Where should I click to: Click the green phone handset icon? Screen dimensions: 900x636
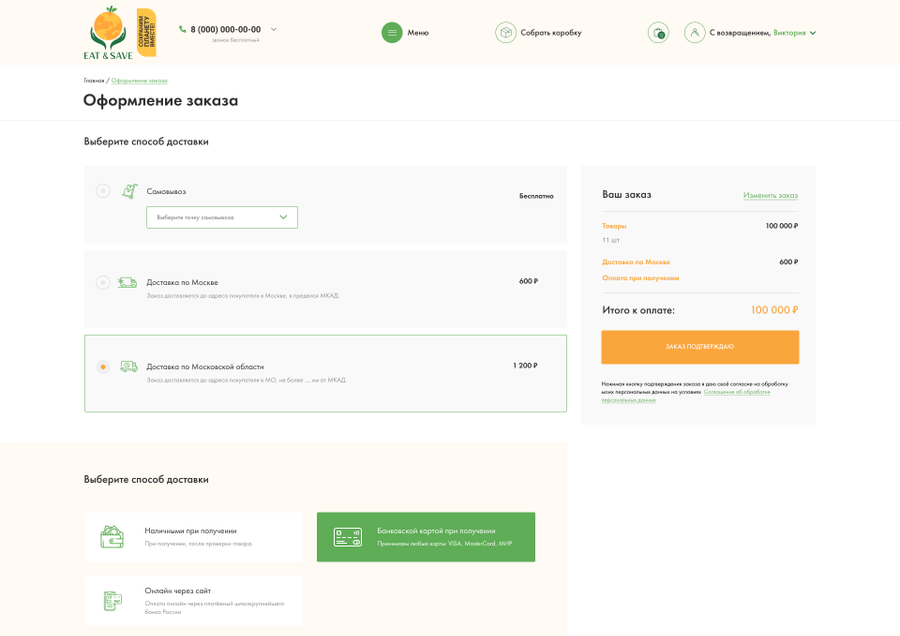pyautogui.click(x=183, y=29)
